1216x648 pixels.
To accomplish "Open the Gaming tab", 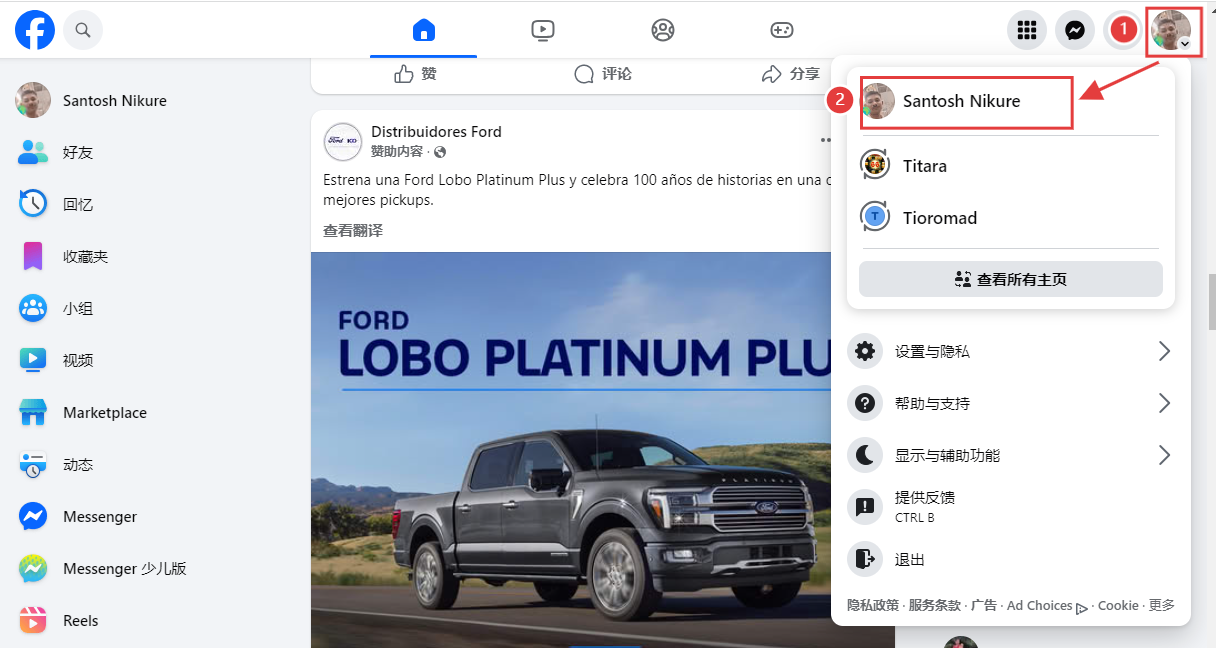I will point(781,30).
